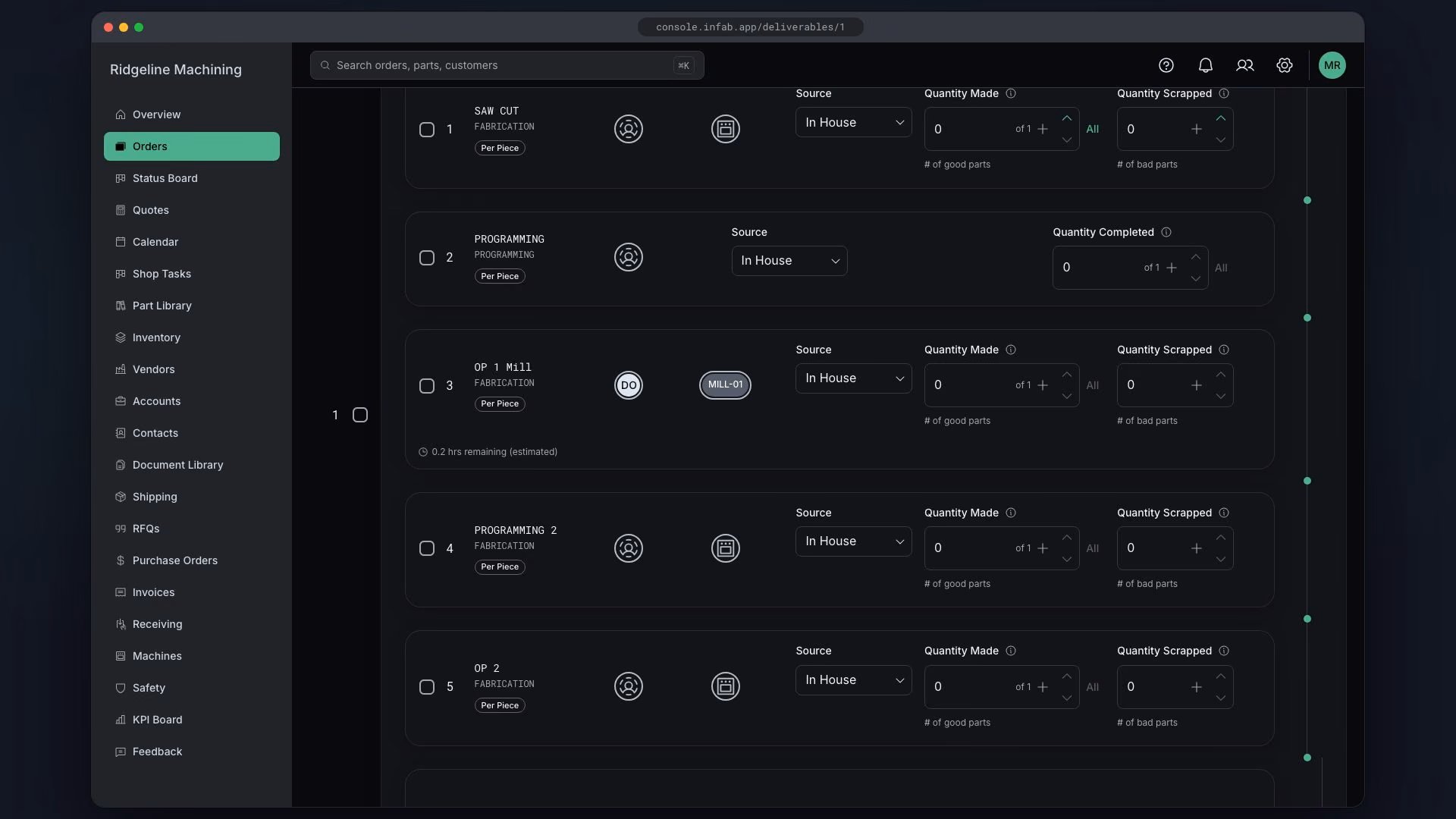Click plus in SAW CUT Quantity Made
The image size is (1456, 819).
click(1043, 129)
